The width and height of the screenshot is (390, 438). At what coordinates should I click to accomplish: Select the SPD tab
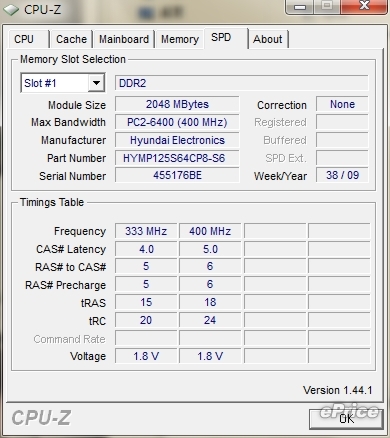pyautogui.click(x=226, y=38)
